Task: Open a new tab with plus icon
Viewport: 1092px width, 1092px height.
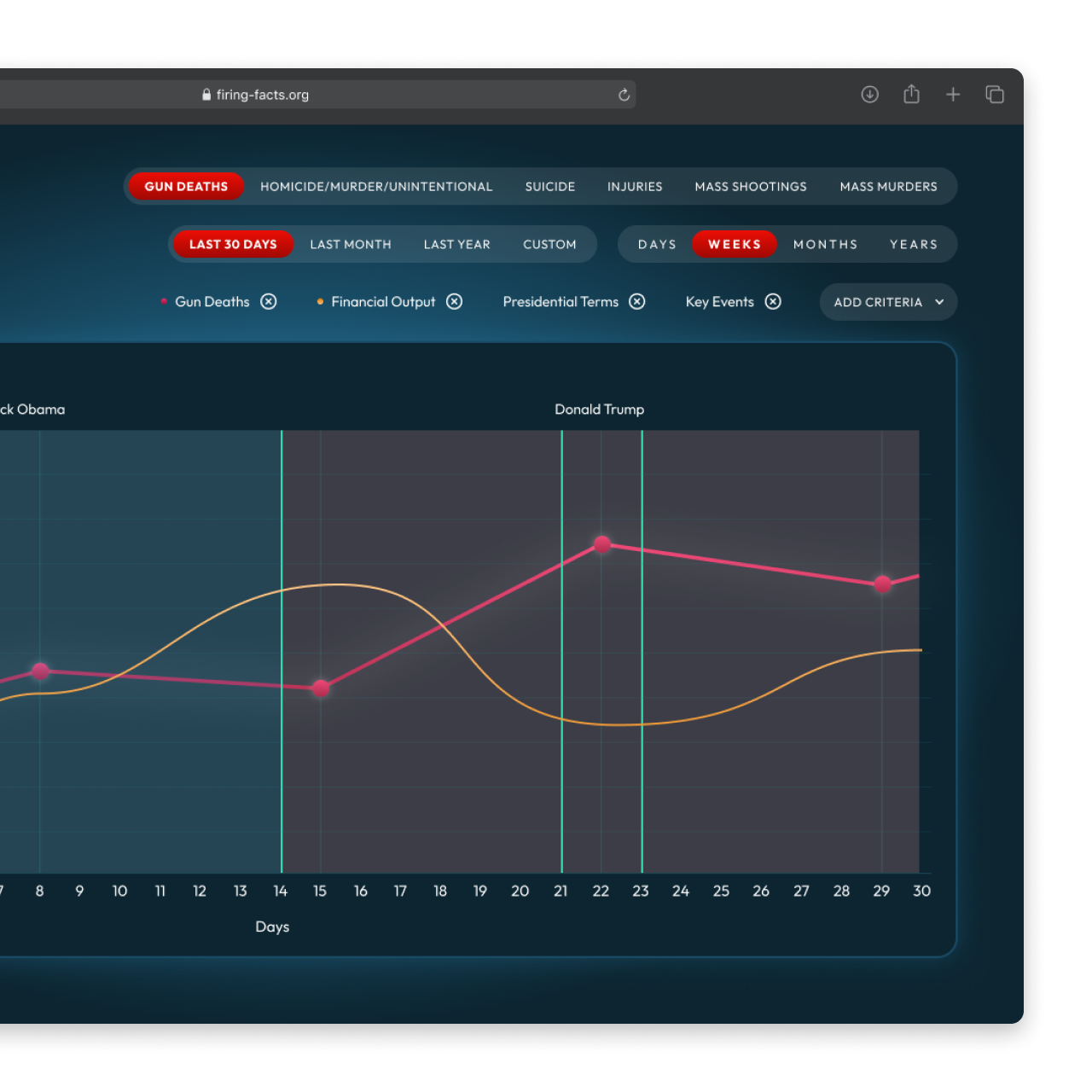Action: (x=953, y=95)
